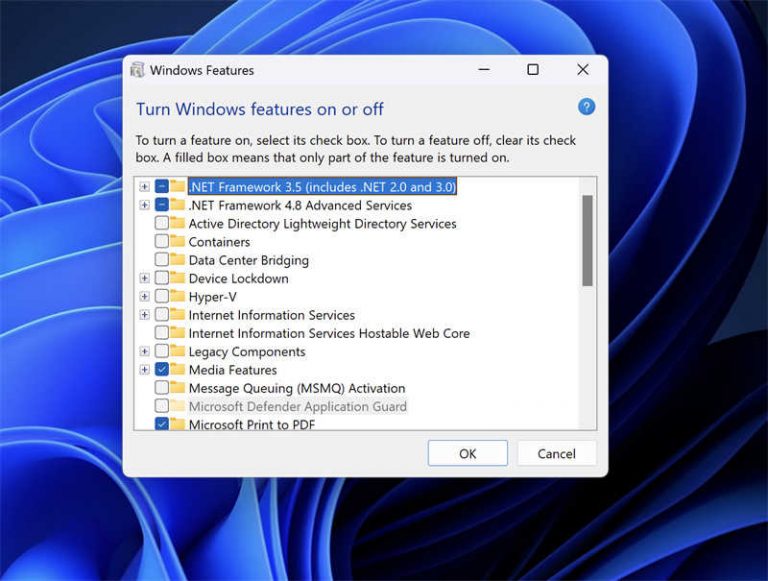Expand the Device Lockdown node
This screenshot has height=581, width=768.
click(x=144, y=278)
